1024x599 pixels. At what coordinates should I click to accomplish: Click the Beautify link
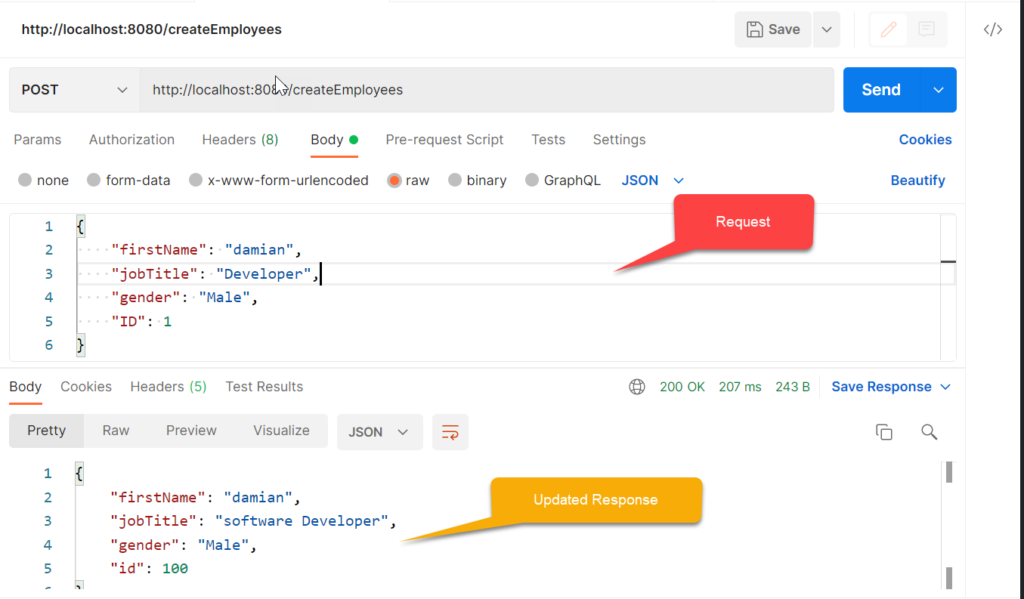(918, 180)
